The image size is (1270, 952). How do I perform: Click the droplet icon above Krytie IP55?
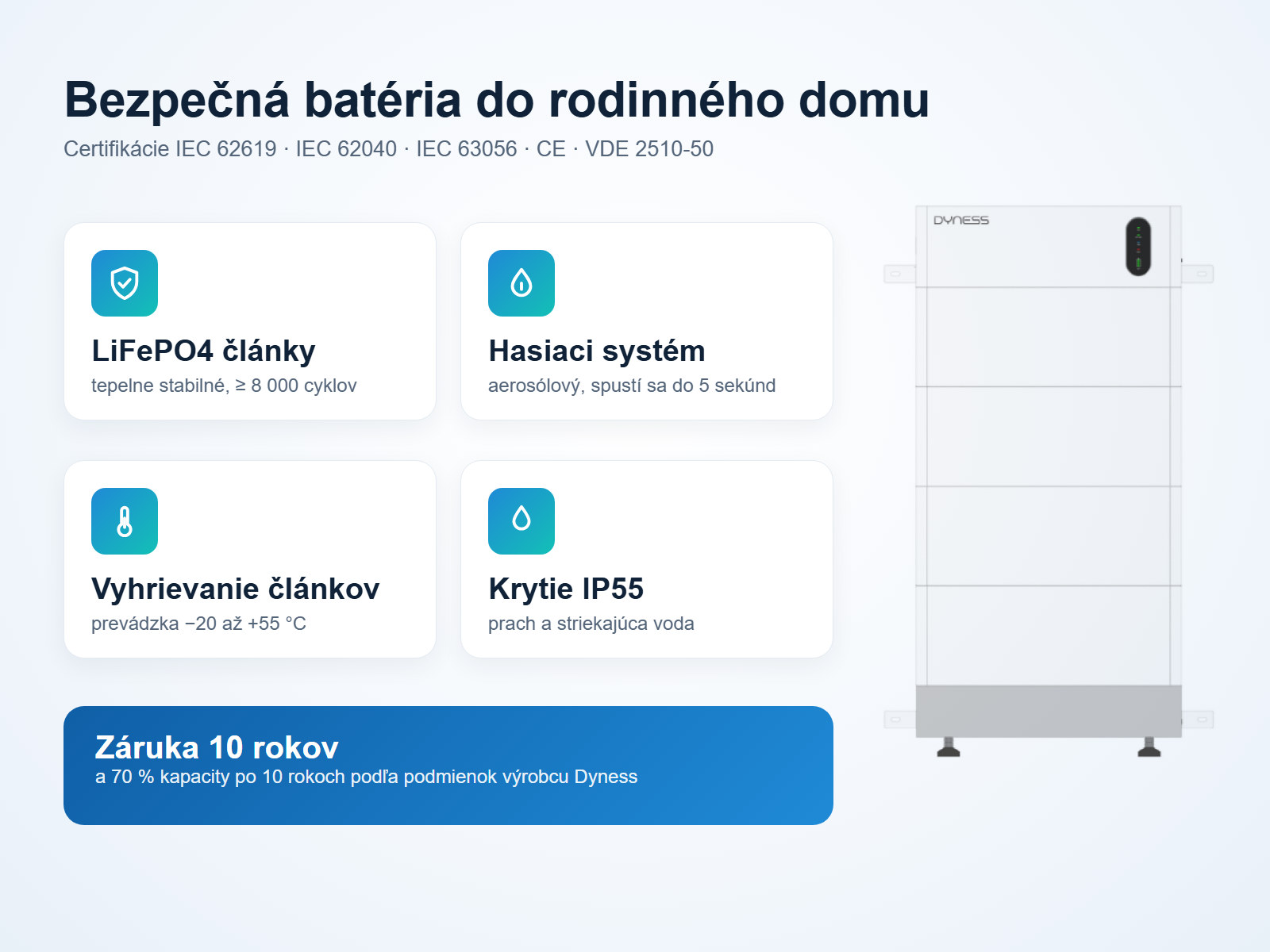click(521, 521)
